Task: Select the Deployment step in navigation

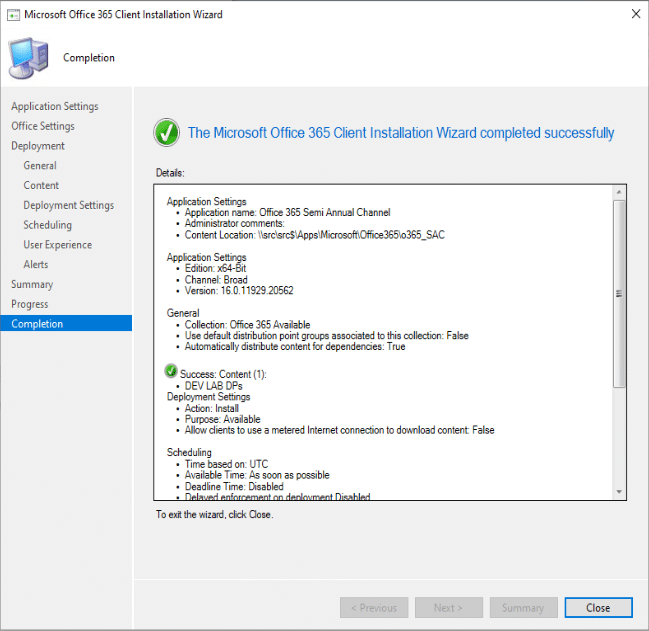Action: (x=38, y=146)
